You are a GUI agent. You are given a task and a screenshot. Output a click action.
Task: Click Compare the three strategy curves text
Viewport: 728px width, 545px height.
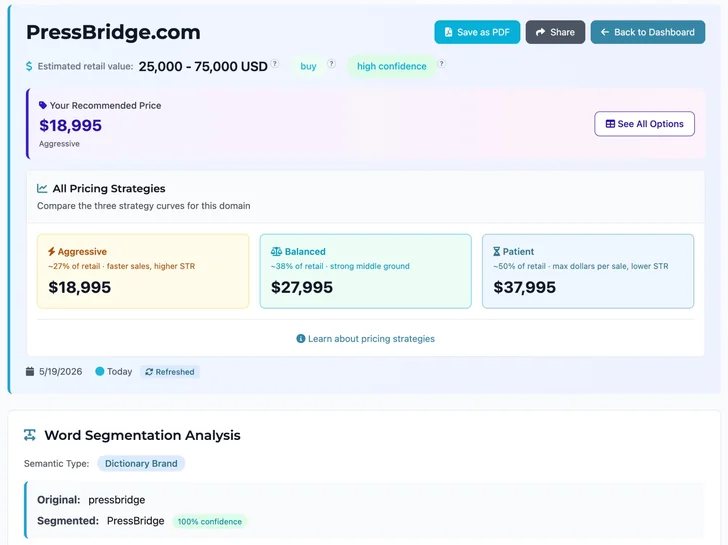tap(143, 206)
